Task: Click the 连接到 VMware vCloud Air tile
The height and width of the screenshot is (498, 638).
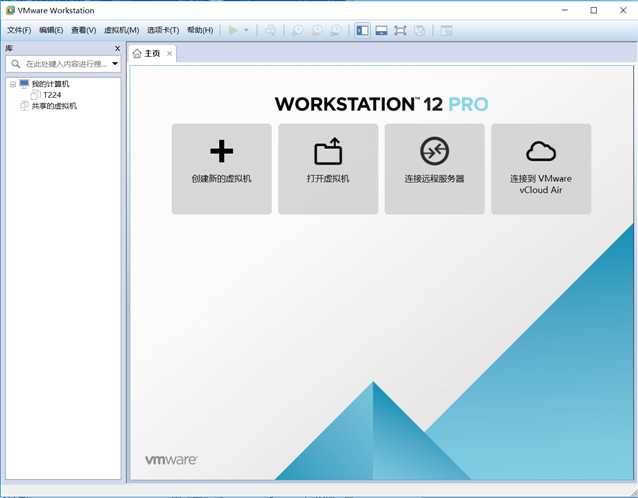Action: click(x=541, y=168)
